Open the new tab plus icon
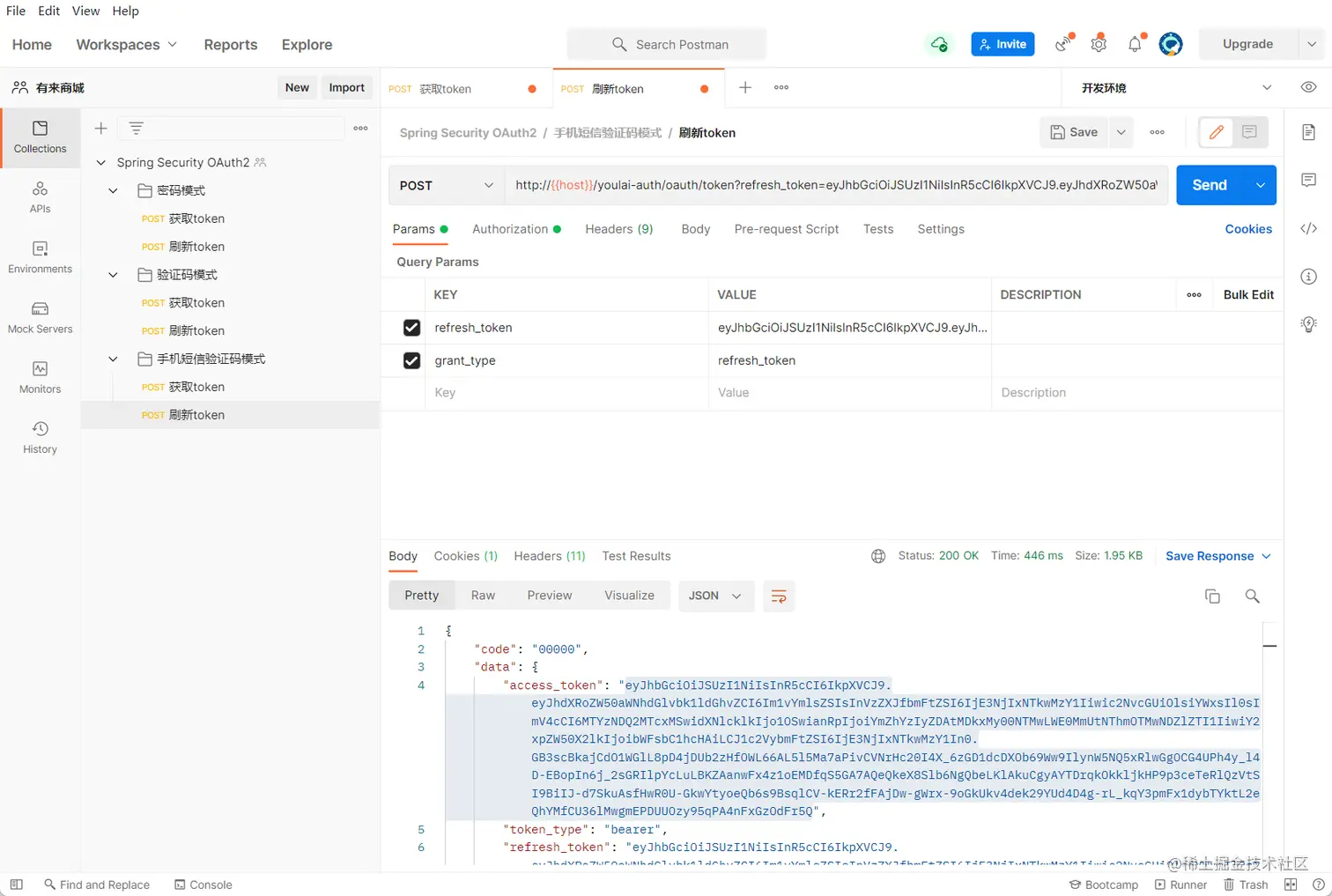 tap(745, 87)
